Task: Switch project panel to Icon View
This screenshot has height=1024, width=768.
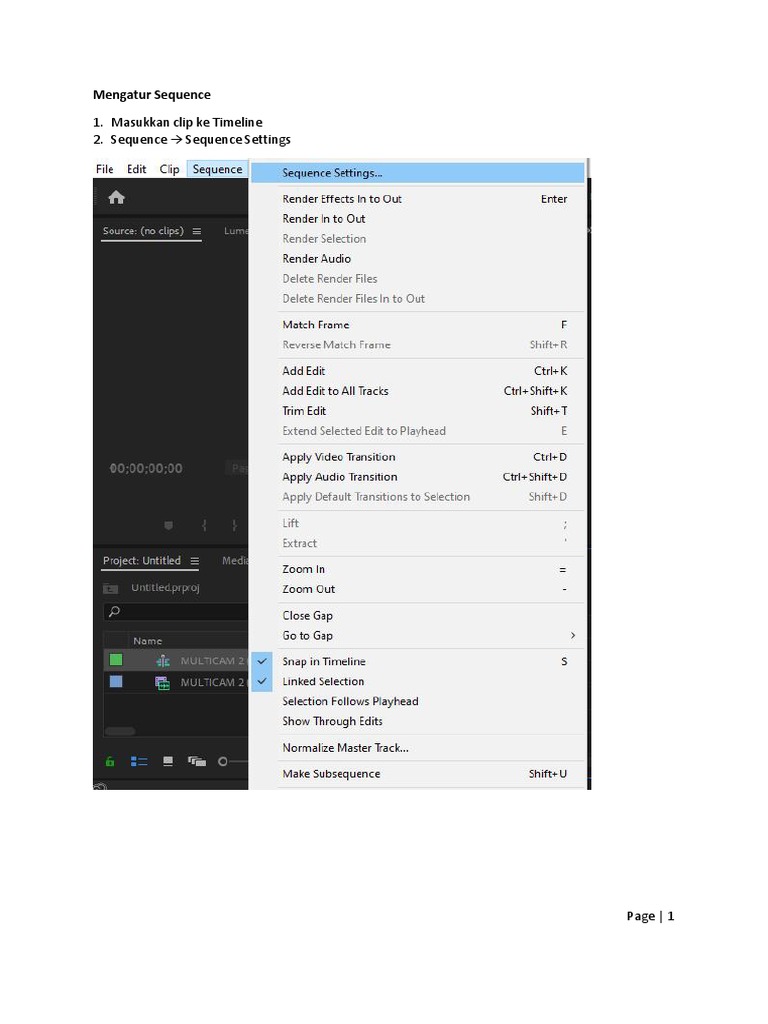Action: (x=168, y=761)
